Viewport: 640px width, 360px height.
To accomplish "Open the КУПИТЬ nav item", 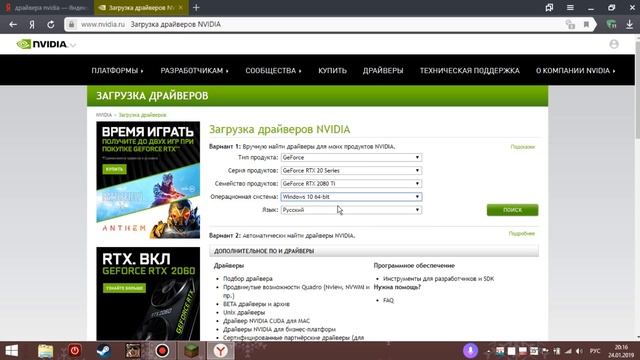I will click(x=332, y=71).
